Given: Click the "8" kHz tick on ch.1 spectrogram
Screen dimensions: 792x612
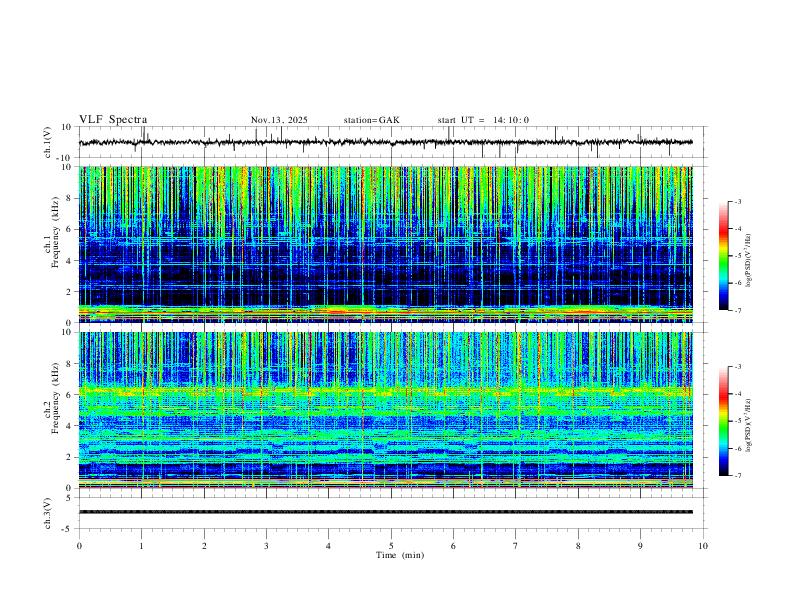Looking at the screenshot, I should click(x=70, y=198).
